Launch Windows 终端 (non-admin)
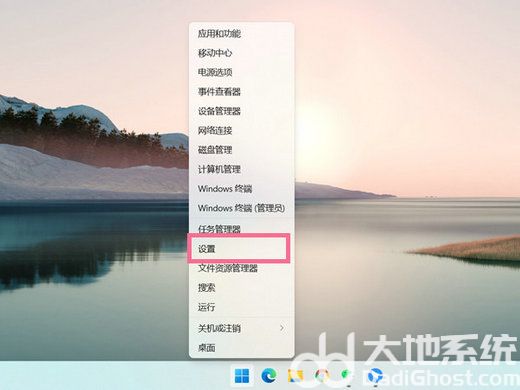This screenshot has height=390, width=520. [241, 189]
